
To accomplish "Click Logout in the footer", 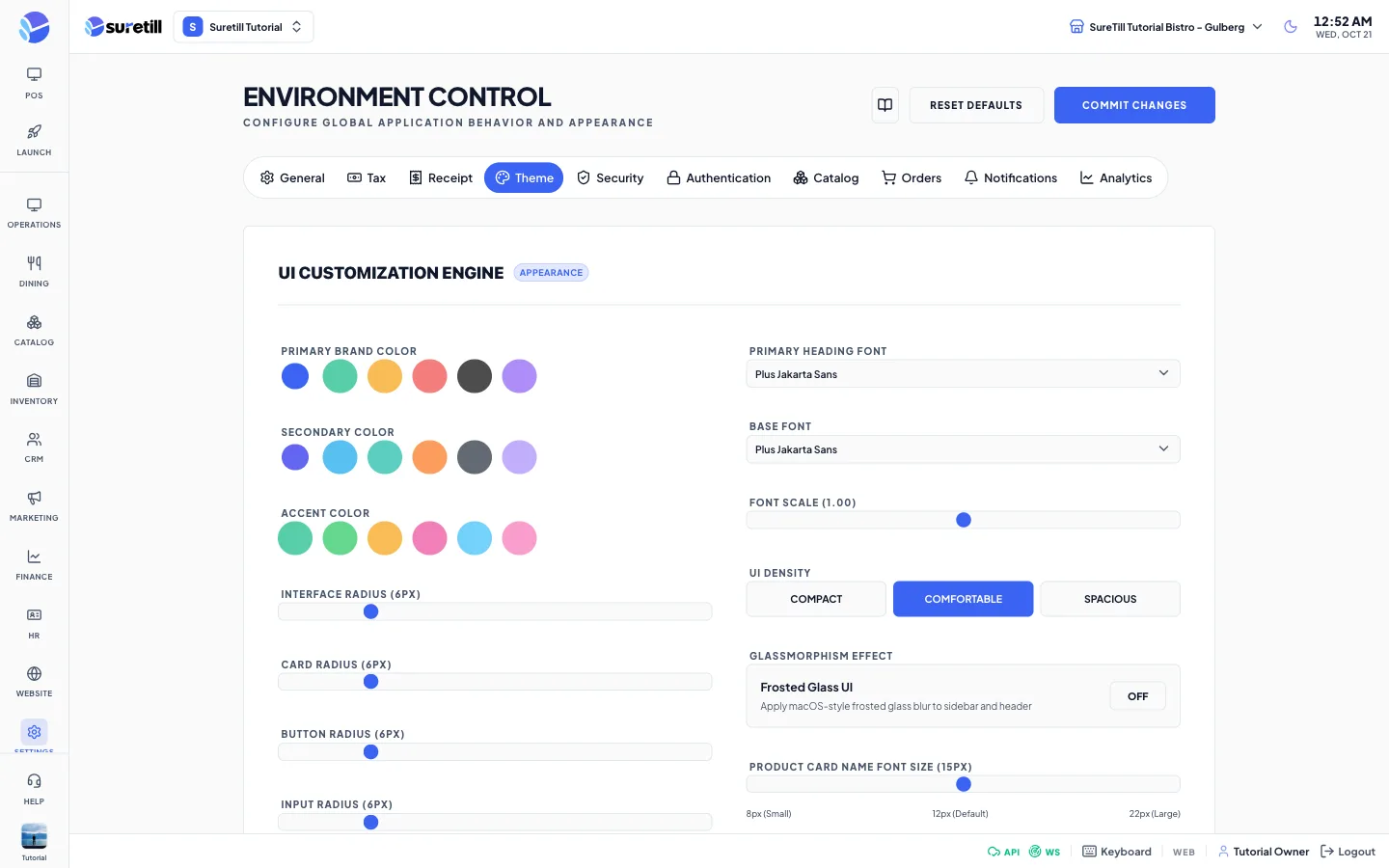I will [1348, 852].
